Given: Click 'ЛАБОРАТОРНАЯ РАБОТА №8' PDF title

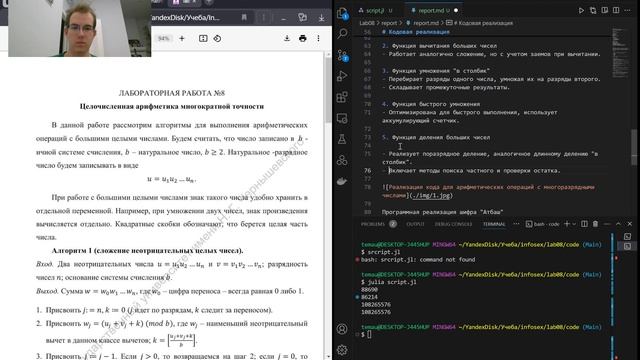Looking at the screenshot, I should pyautogui.click(x=172, y=93).
